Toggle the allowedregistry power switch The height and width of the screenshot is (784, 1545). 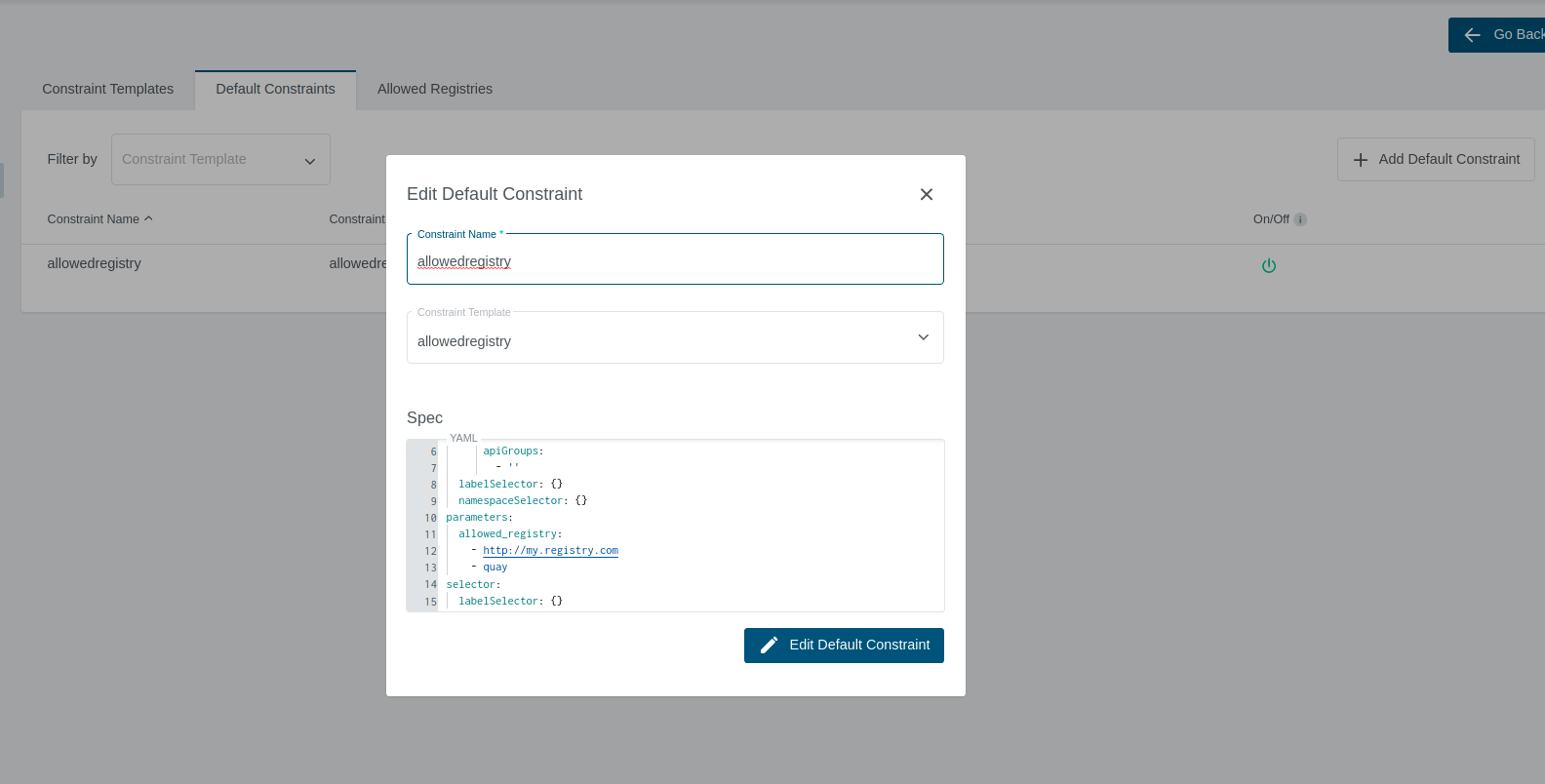pos(1268,265)
